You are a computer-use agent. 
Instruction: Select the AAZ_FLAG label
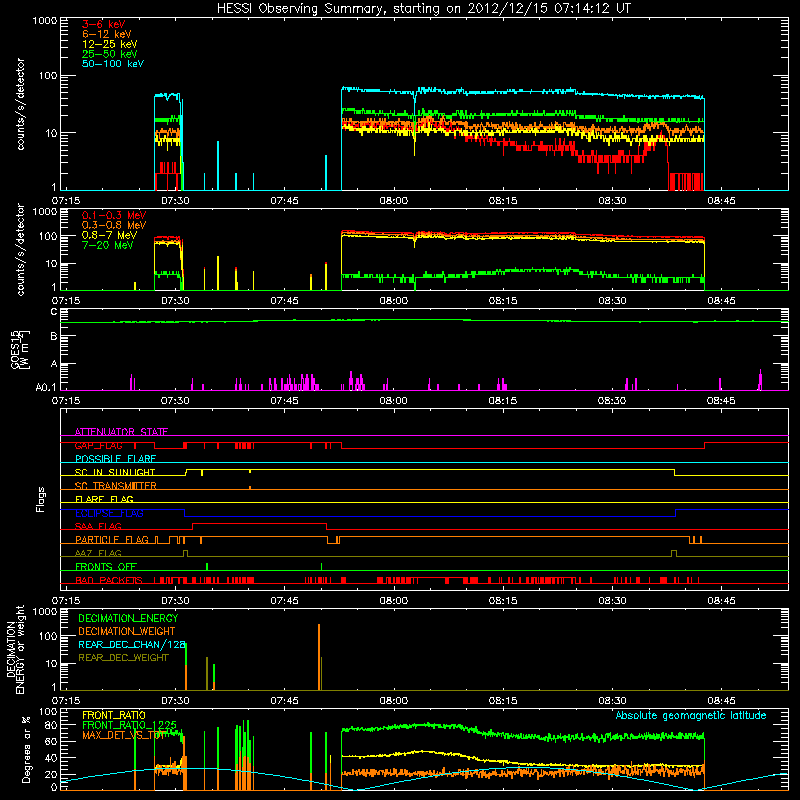click(x=98, y=553)
